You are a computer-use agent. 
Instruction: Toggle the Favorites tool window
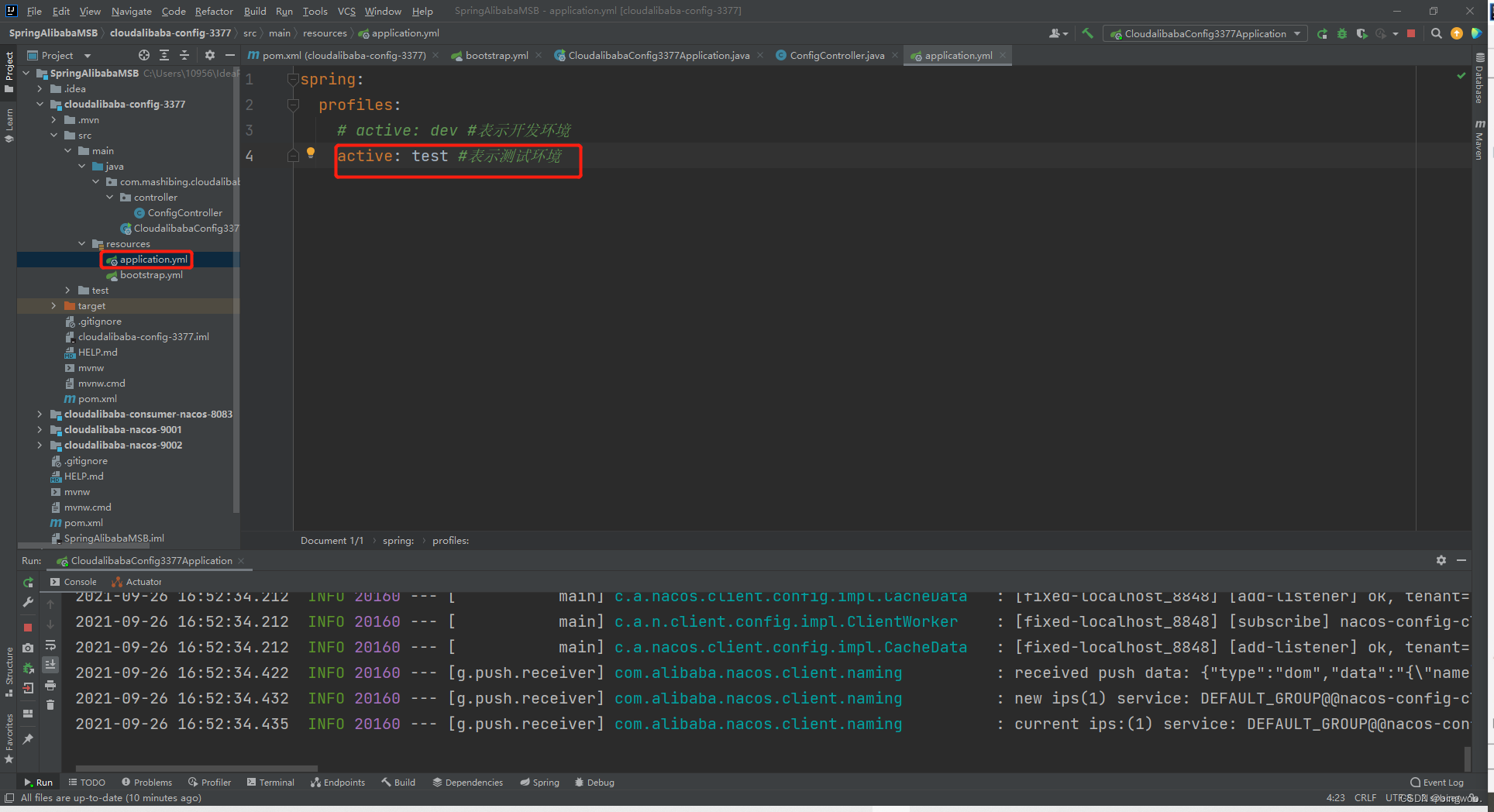click(x=9, y=738)
